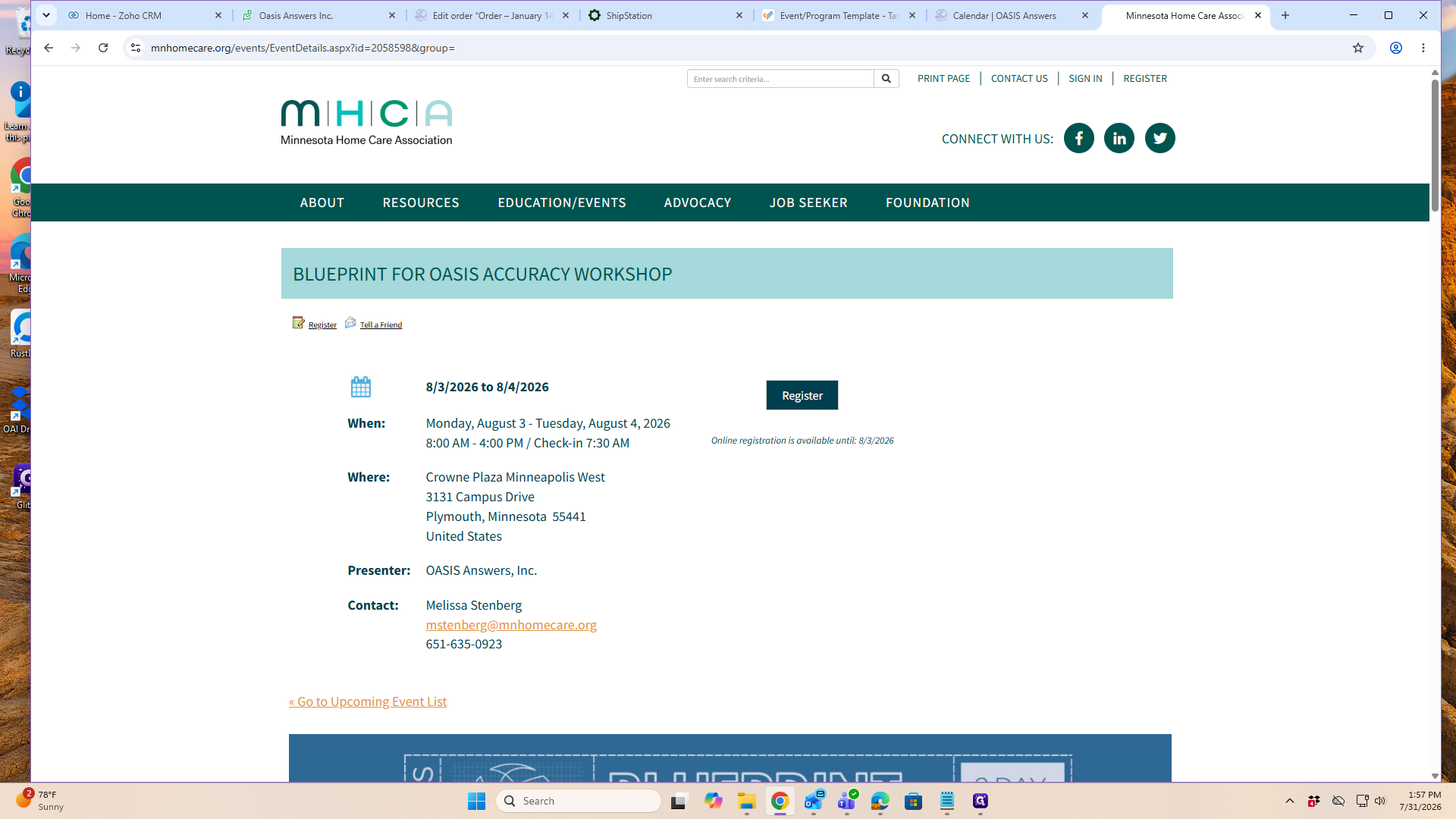Switch to Event/Program Template tab
The image size is (1456, 819).
839,15
